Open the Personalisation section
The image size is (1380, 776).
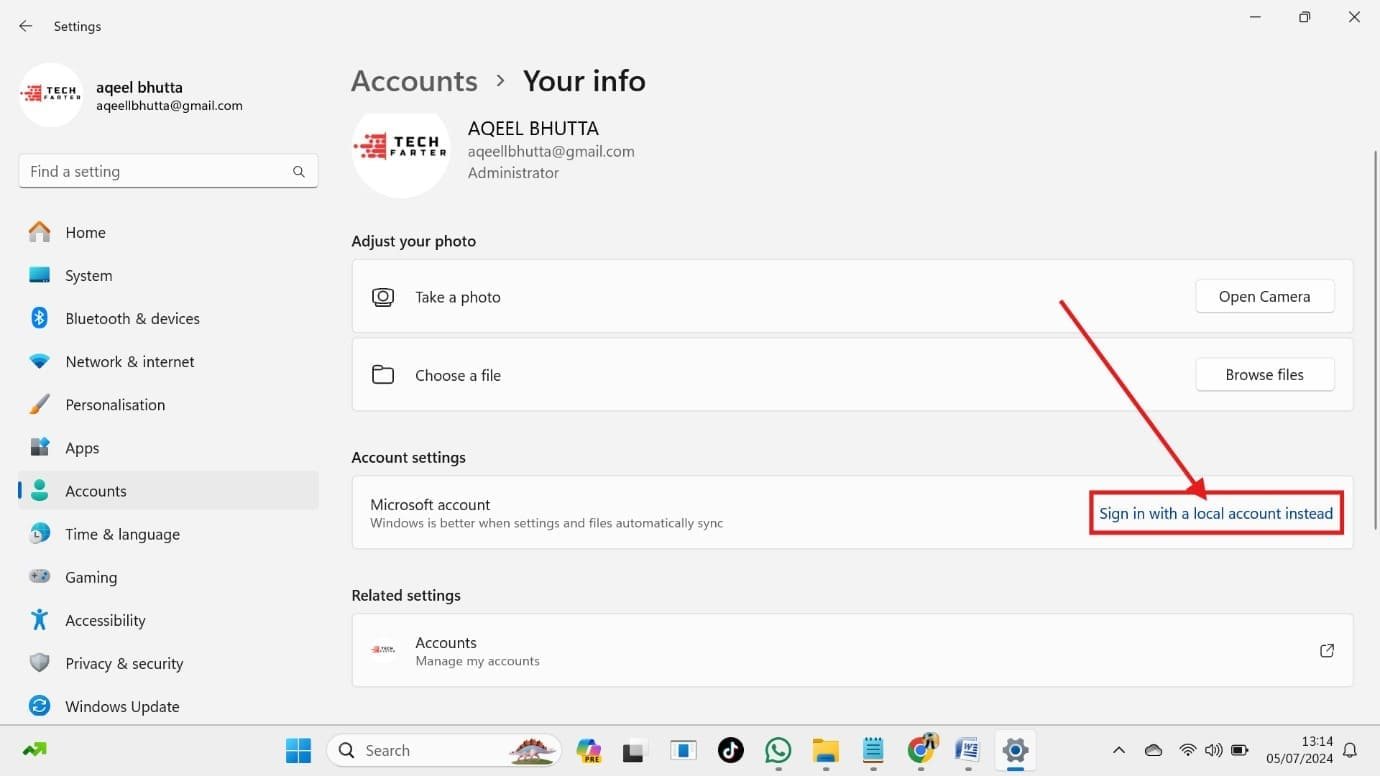click(x=115, y=404)
